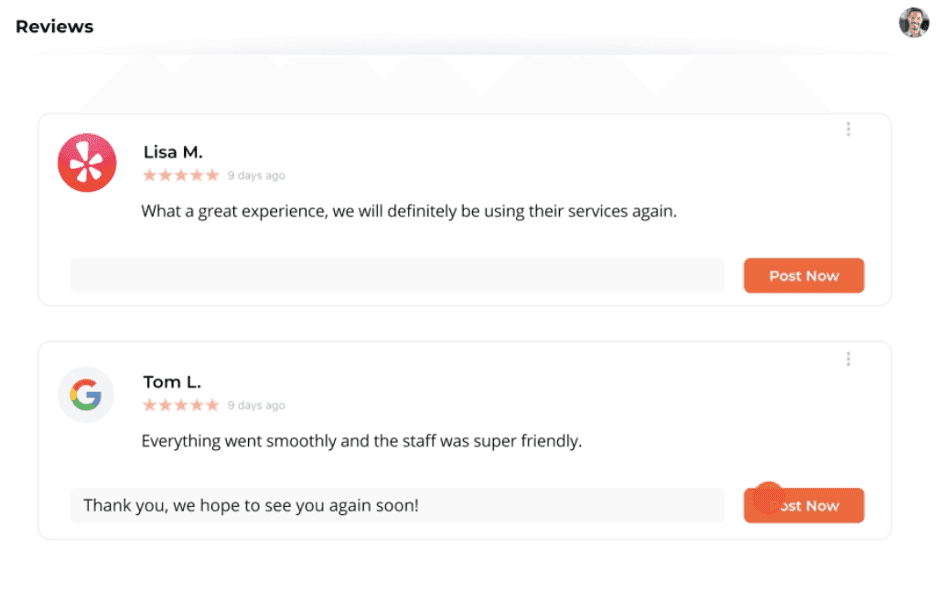Click Lisa M.'s reviewer name

click(x=172, y=151)
